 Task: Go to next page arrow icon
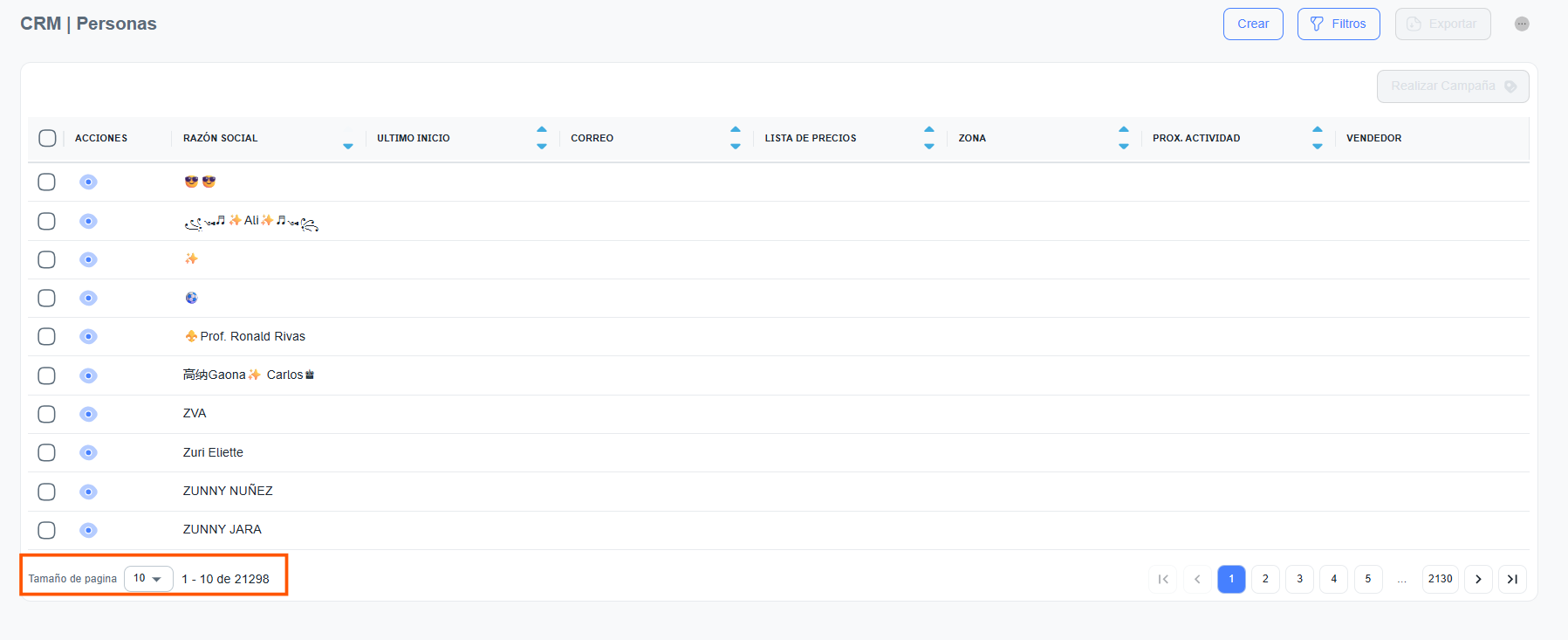pos(1478,579)
